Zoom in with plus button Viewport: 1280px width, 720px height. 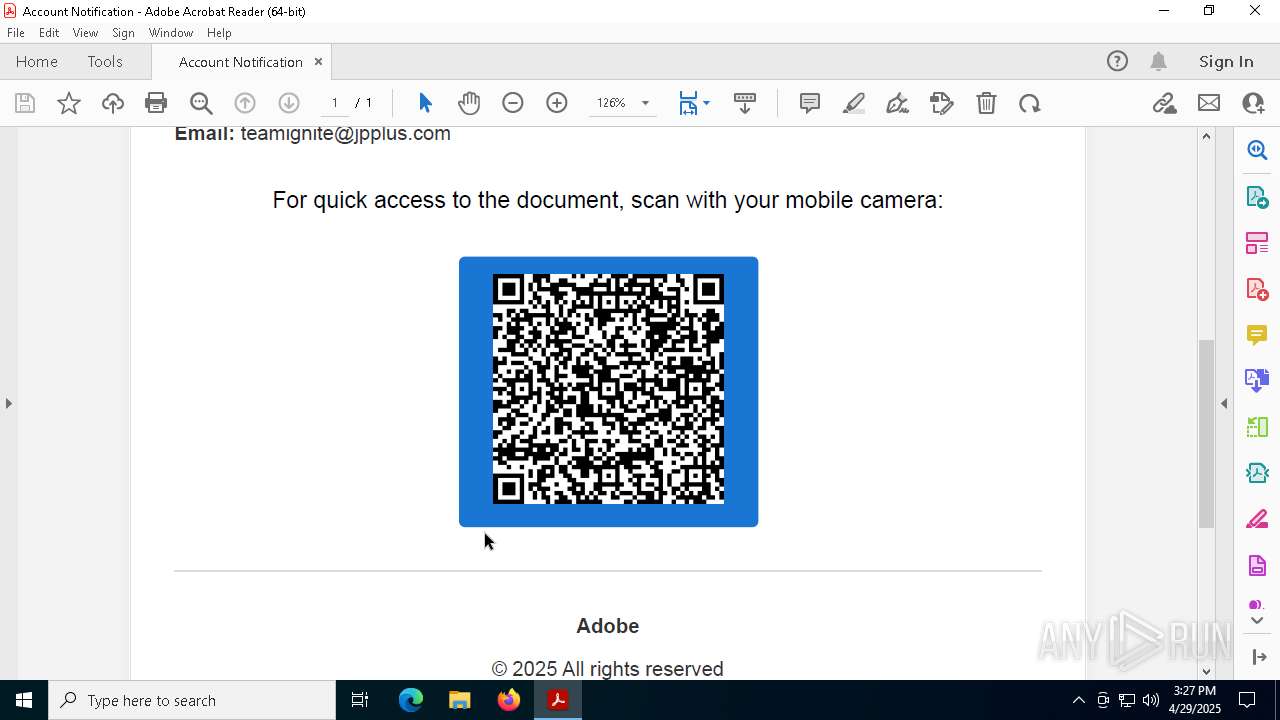pos(557,103)
